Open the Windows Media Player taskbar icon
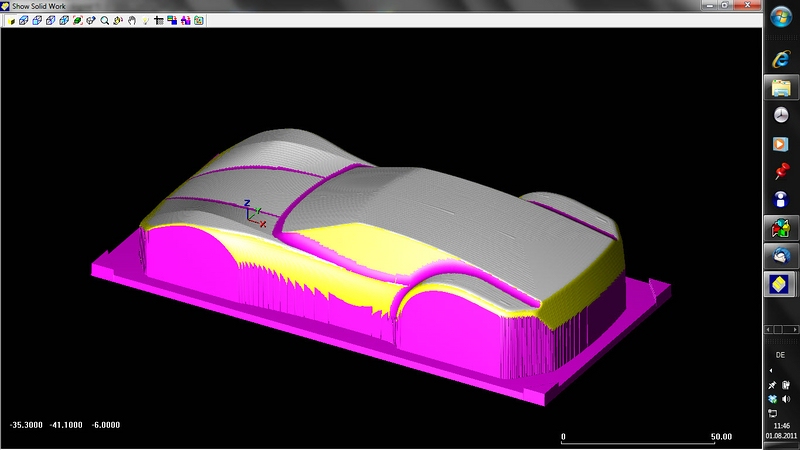This screenshot has height=450, width=800. tap(781, 144)
